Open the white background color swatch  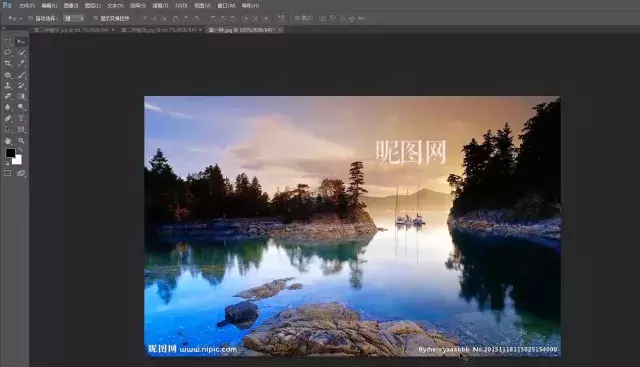pos(18,161)
